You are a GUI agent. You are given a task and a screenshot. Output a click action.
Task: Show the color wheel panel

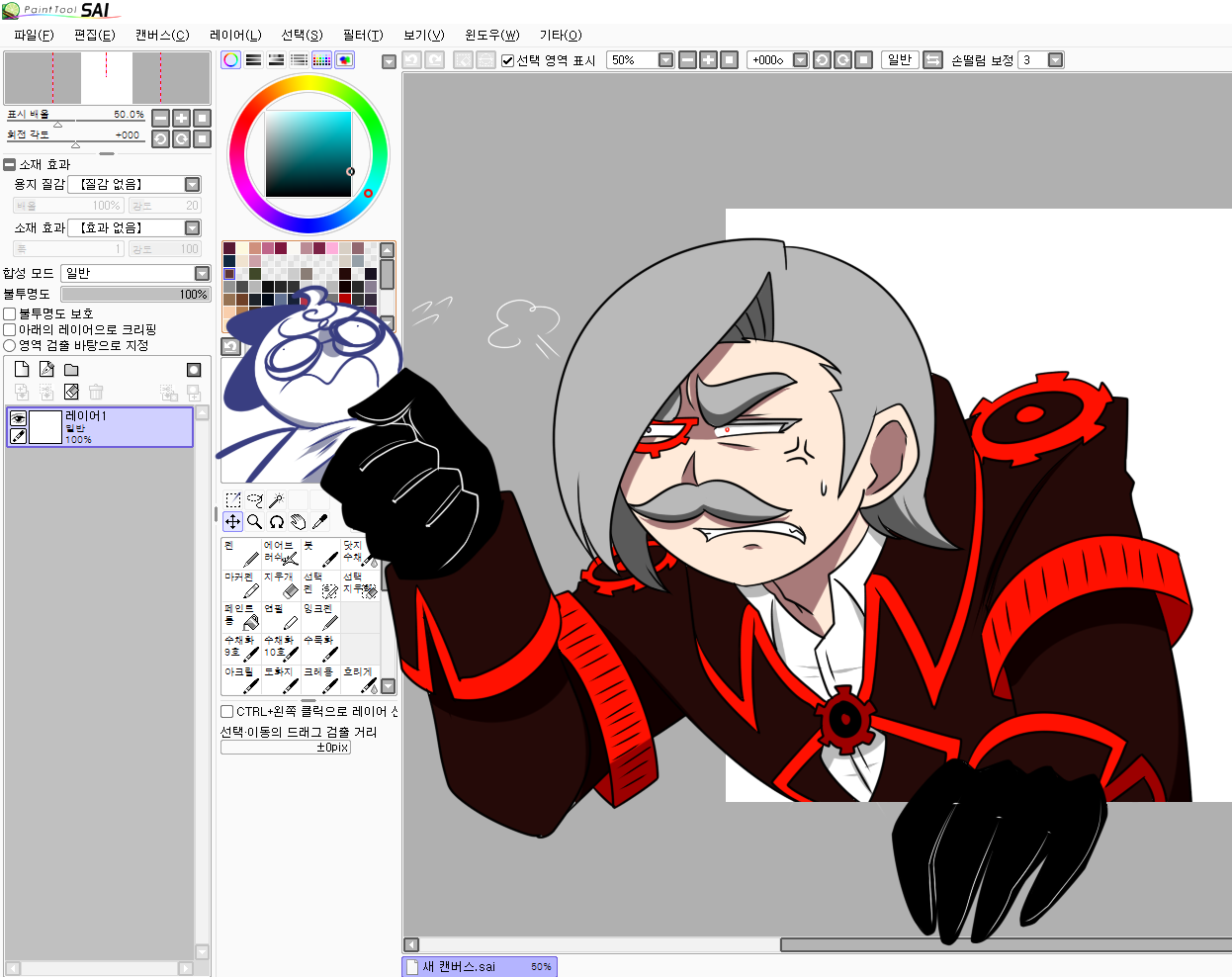[230, 60]
